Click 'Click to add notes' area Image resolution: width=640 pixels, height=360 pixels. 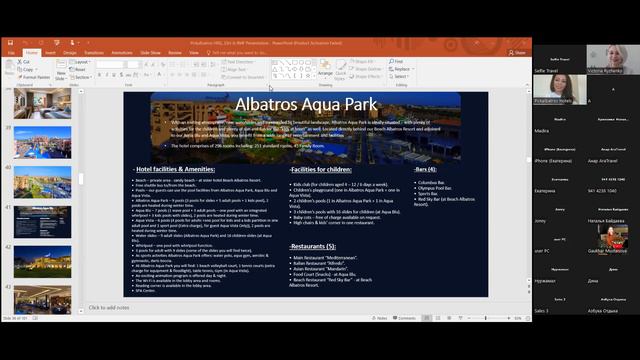coord(109,307)
